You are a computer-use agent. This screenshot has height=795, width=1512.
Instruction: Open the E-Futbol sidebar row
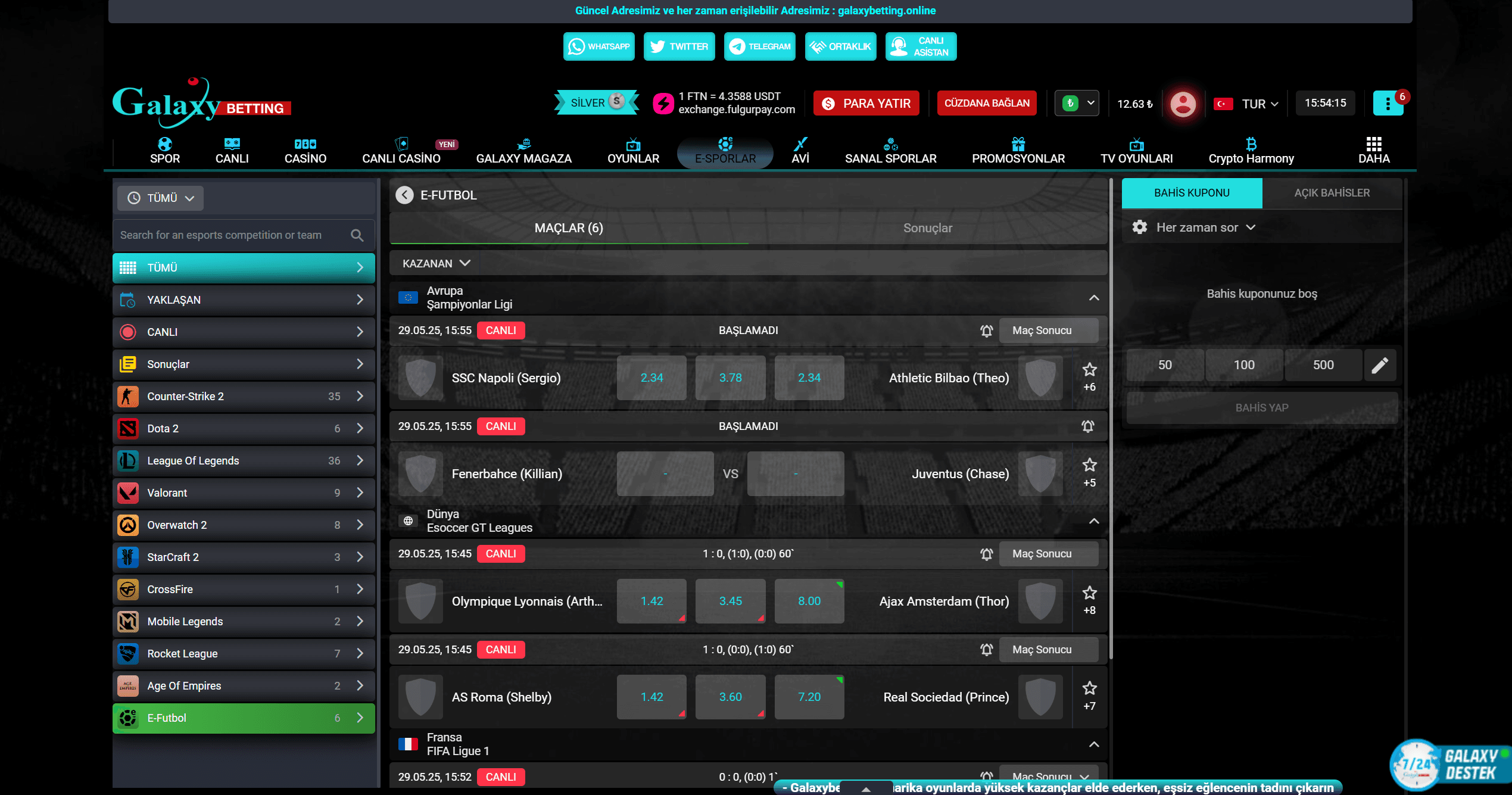click(244, 718)
